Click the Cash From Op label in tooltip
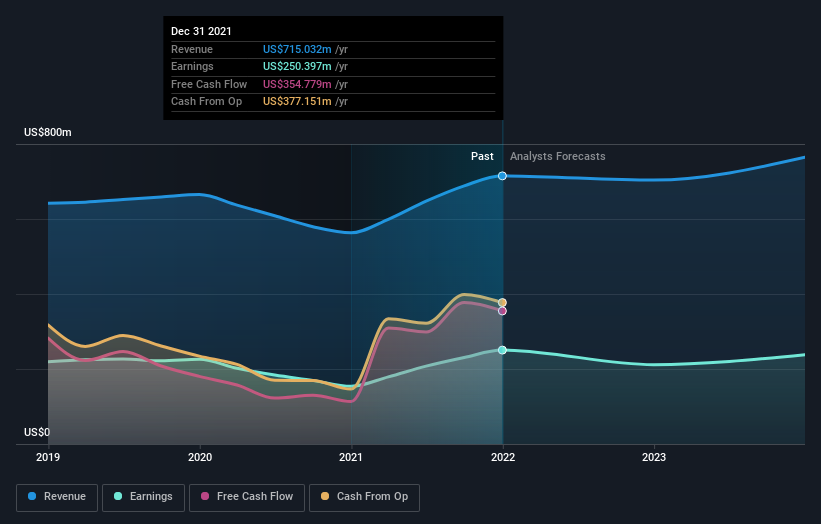 pos(206,102)
